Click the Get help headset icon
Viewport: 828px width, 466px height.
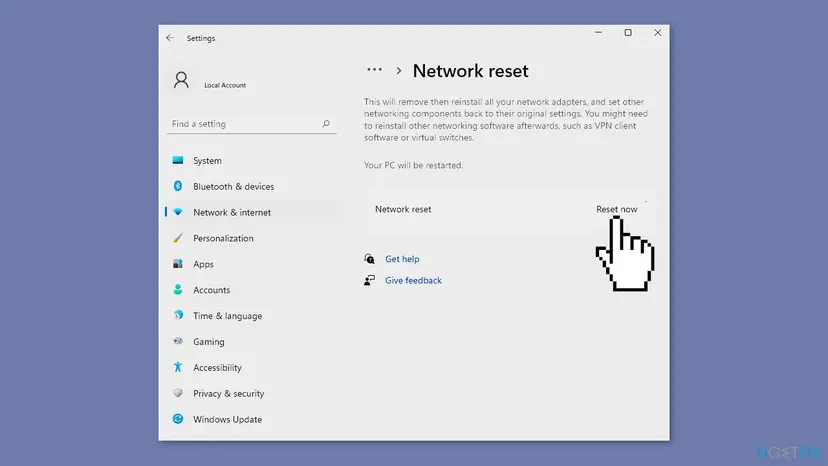point(369,259)
